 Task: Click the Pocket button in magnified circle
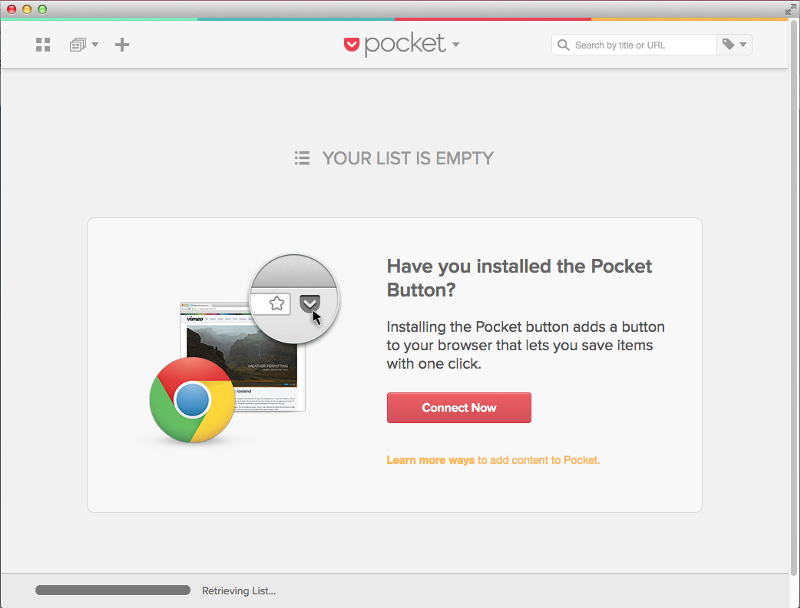coord(310,303)
